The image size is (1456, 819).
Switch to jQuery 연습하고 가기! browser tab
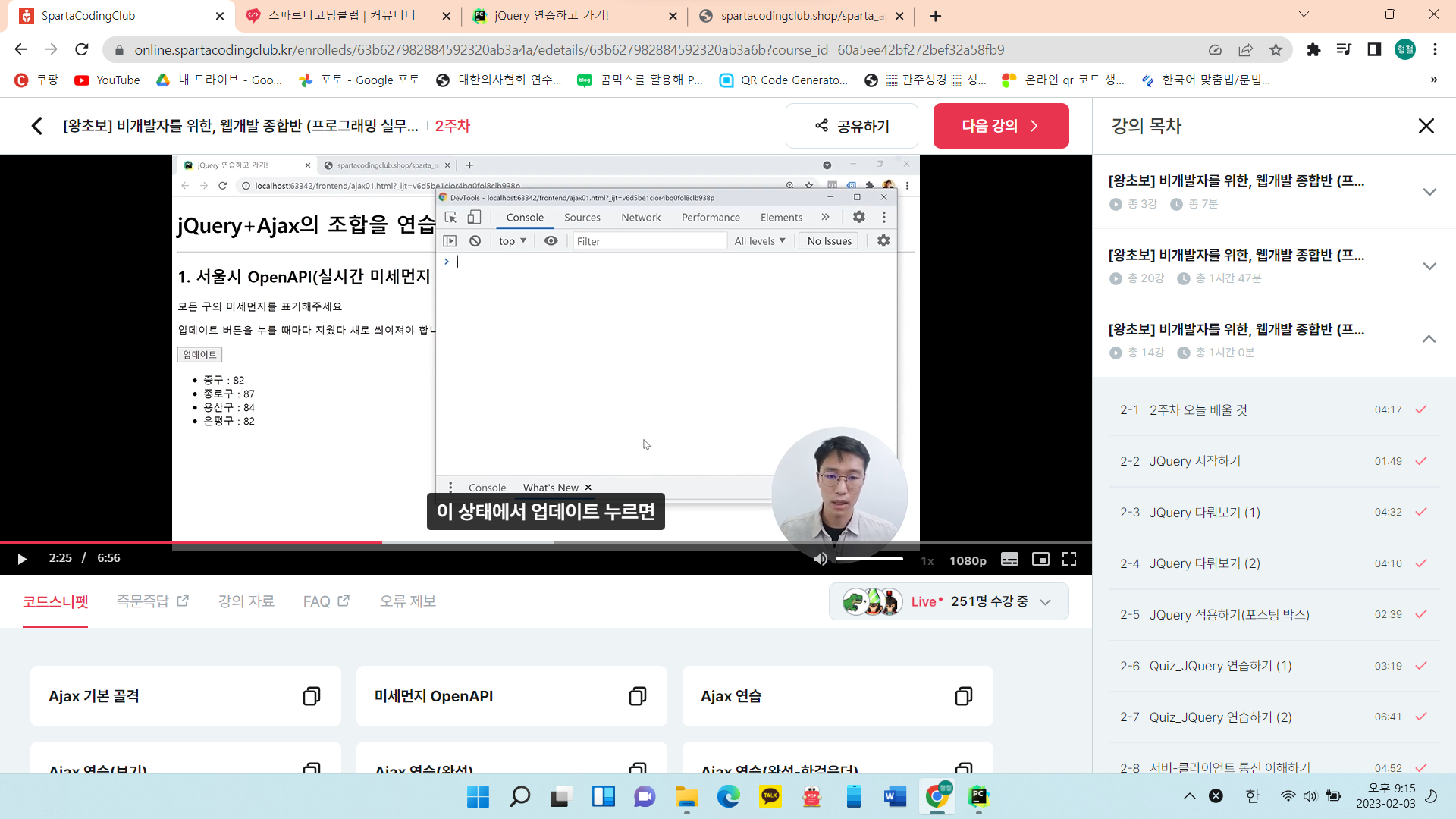[x=574, y=16]
